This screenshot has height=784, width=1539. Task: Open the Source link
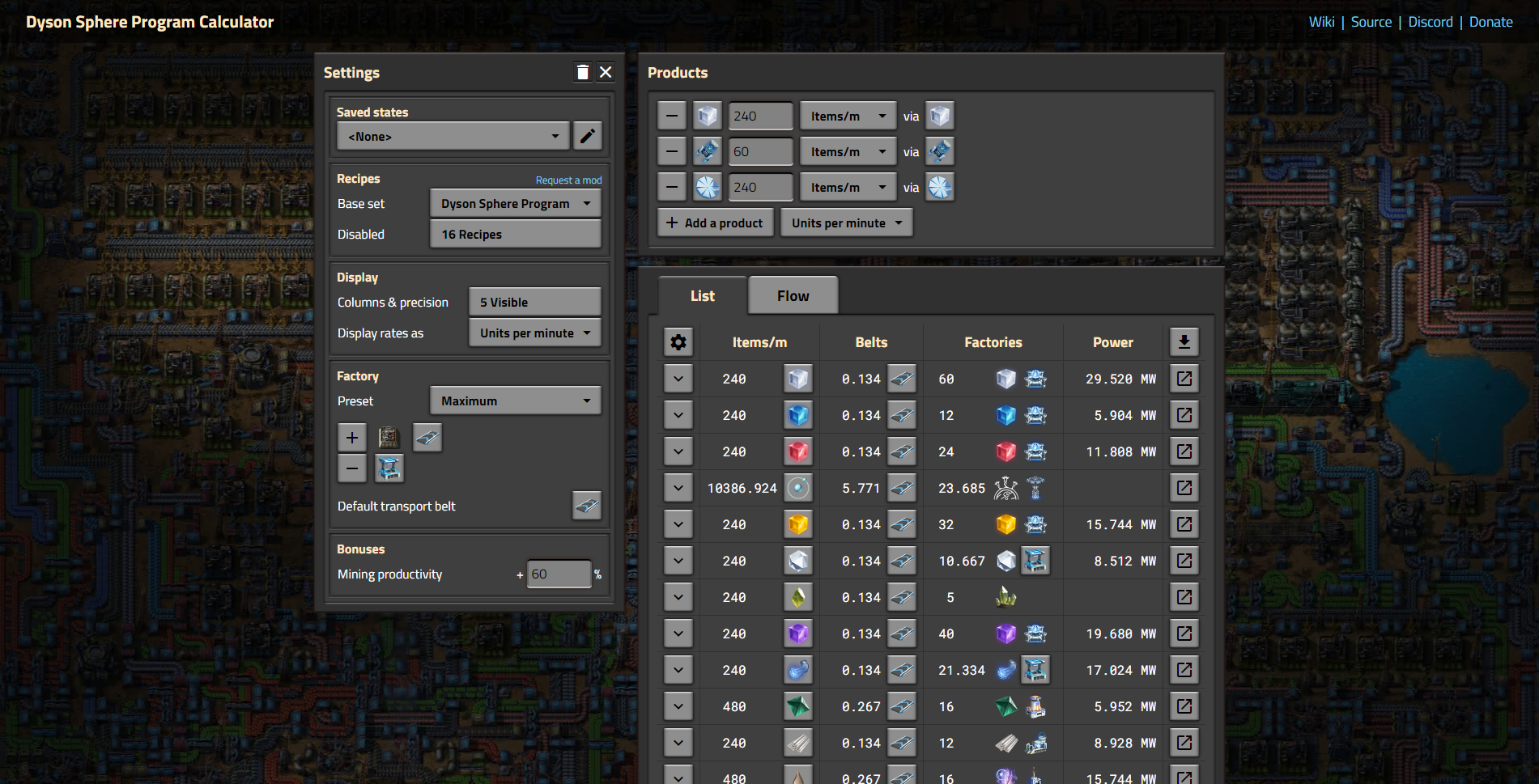click(x=1371, y=22)
